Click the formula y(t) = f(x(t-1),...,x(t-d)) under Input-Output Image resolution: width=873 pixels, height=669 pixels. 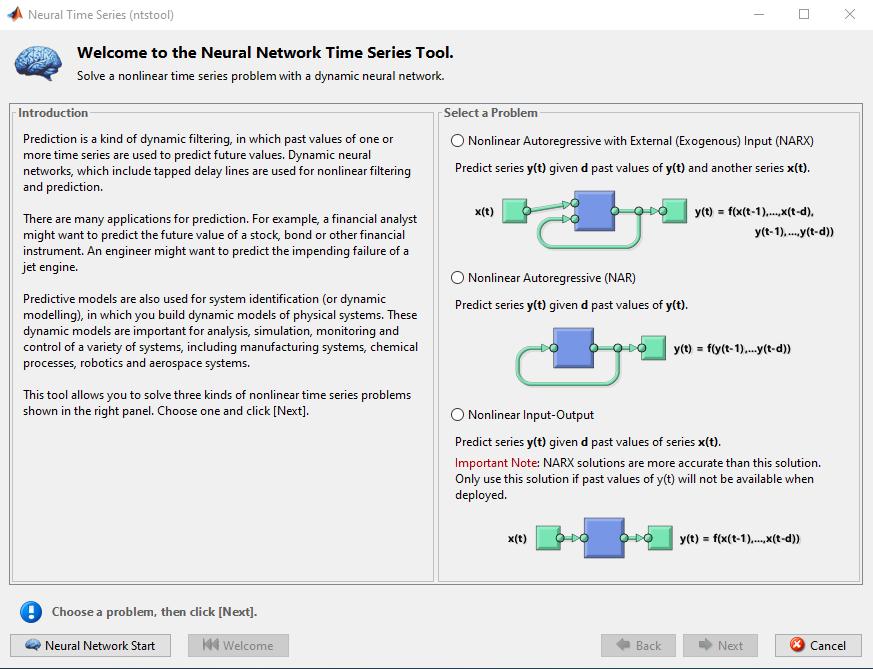739,538
